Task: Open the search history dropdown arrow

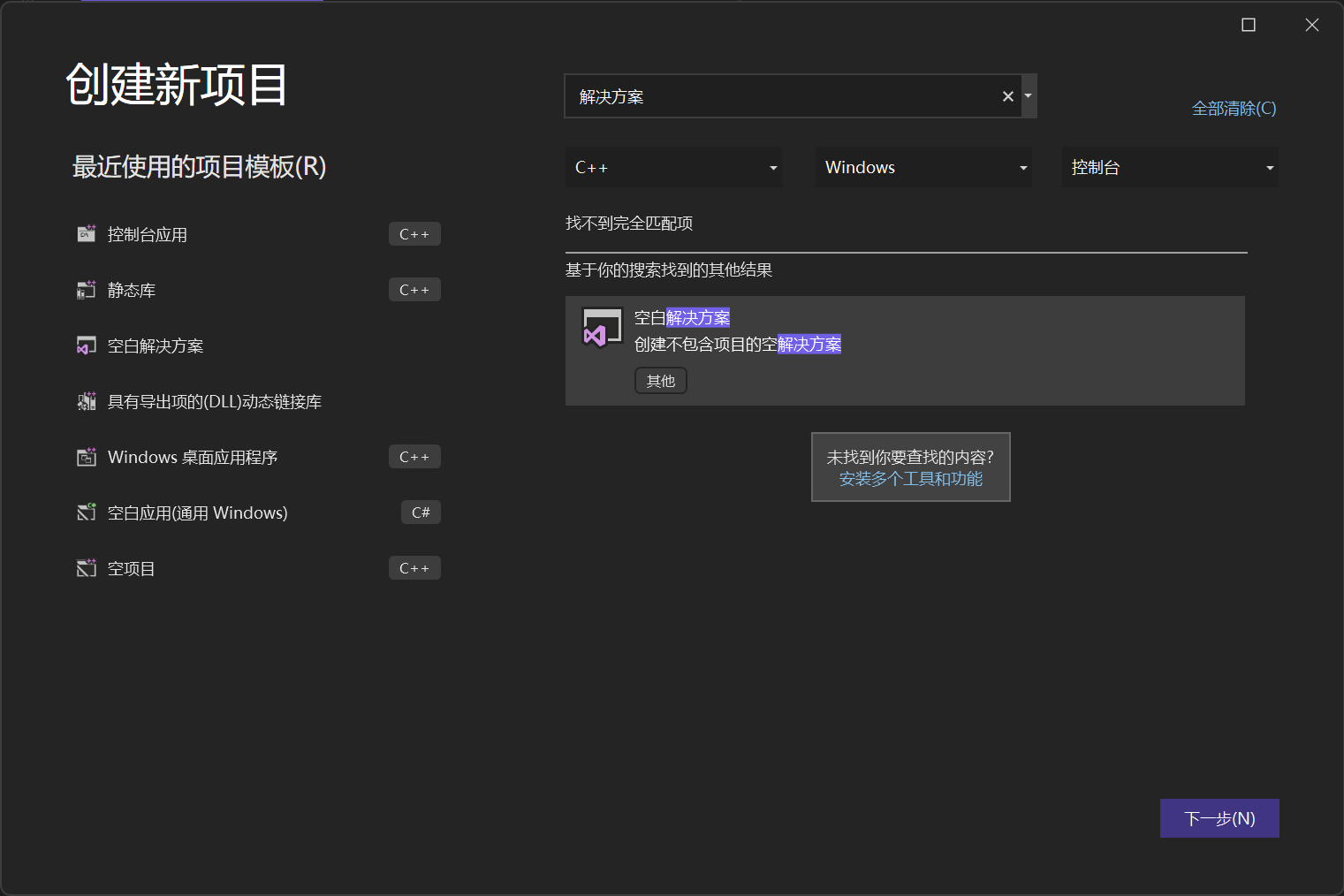Action: tap(1029, 95)
